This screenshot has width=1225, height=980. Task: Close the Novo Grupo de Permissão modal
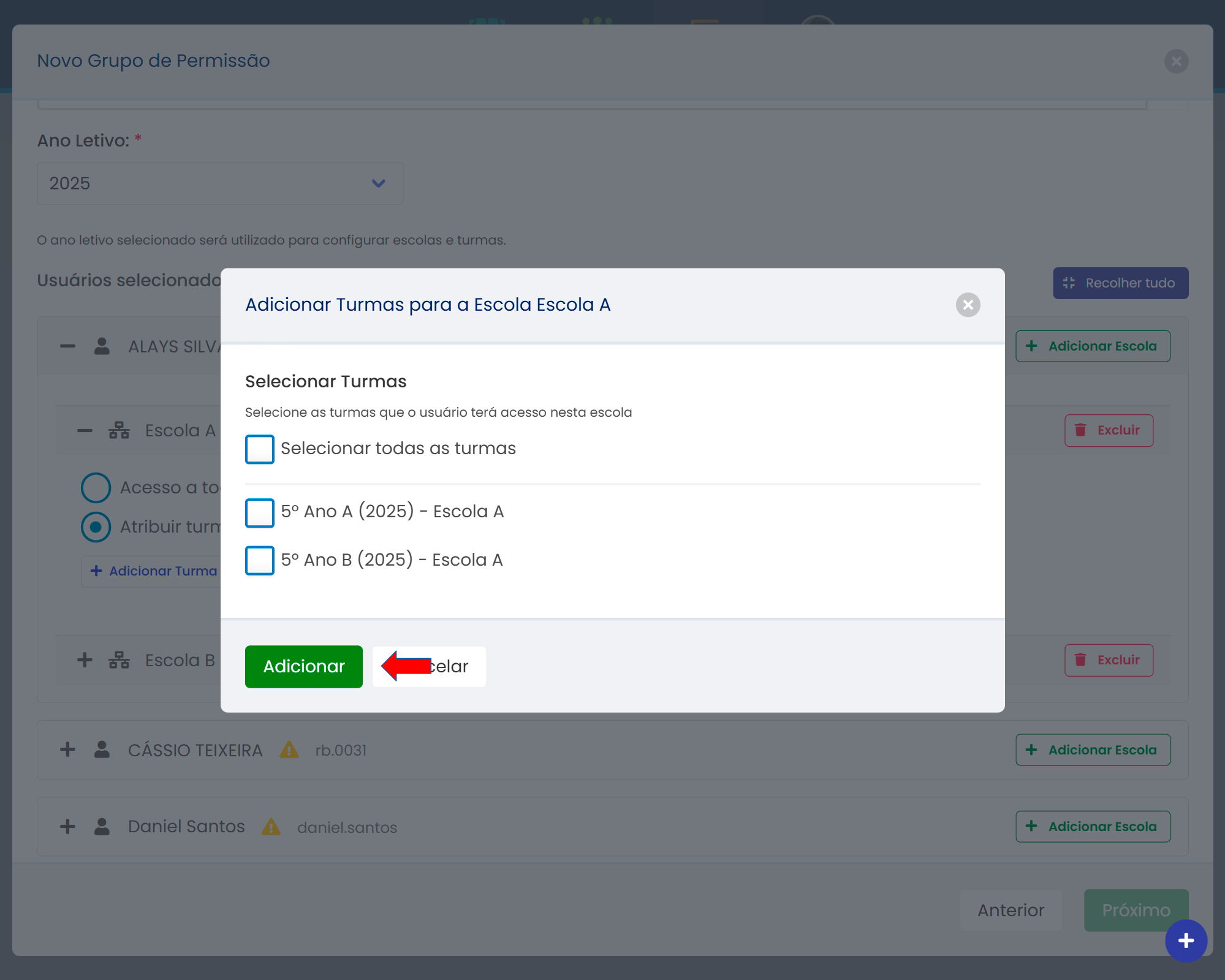click(1176, 61)
